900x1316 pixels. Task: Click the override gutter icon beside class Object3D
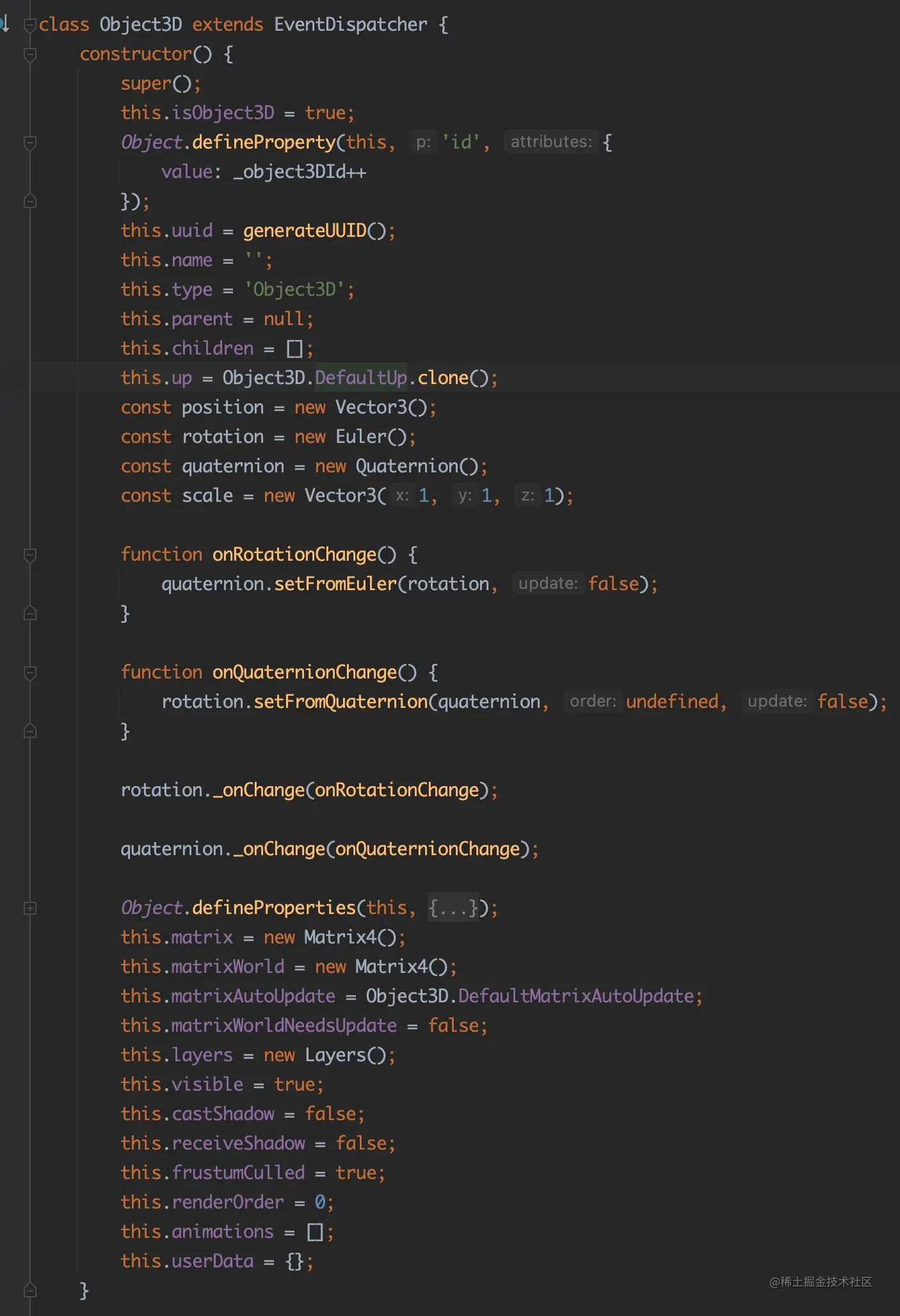[x=4, y=24]
